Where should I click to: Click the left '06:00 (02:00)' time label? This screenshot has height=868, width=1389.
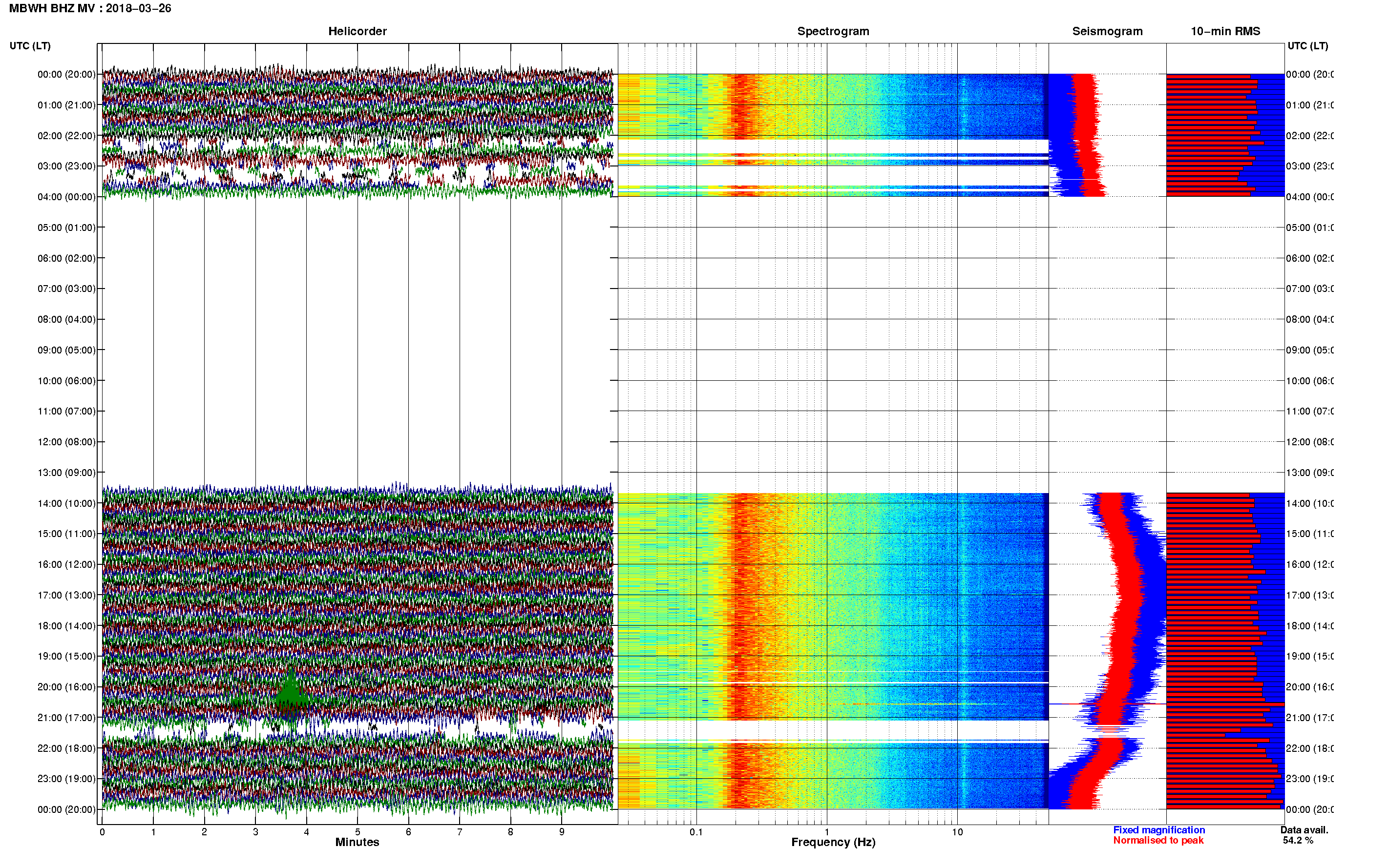point(66,258)
